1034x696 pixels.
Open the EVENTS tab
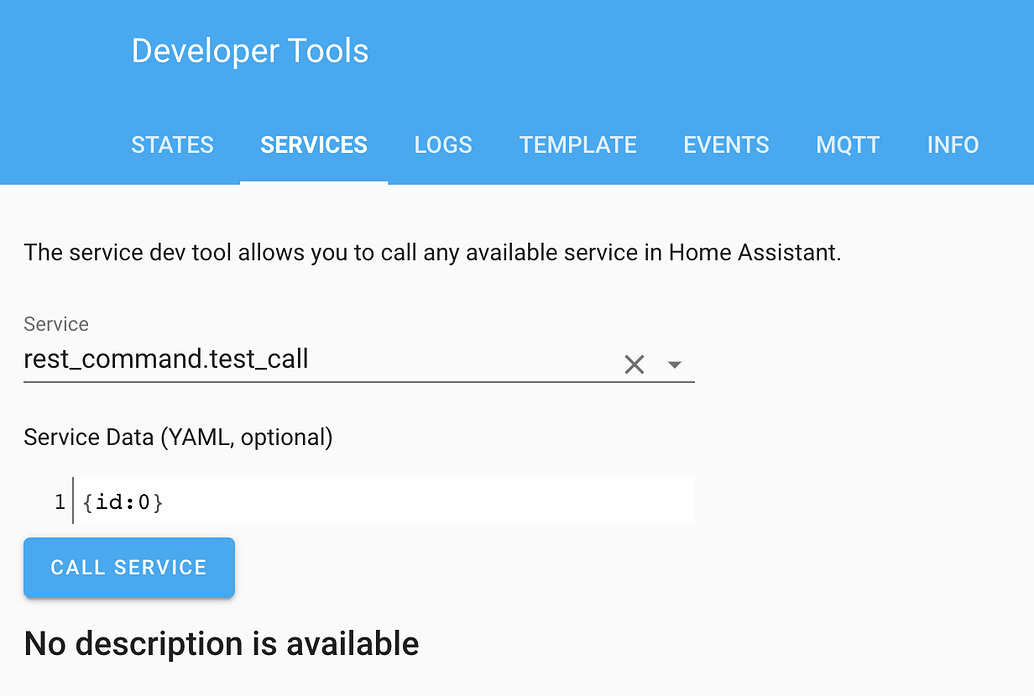726,145
